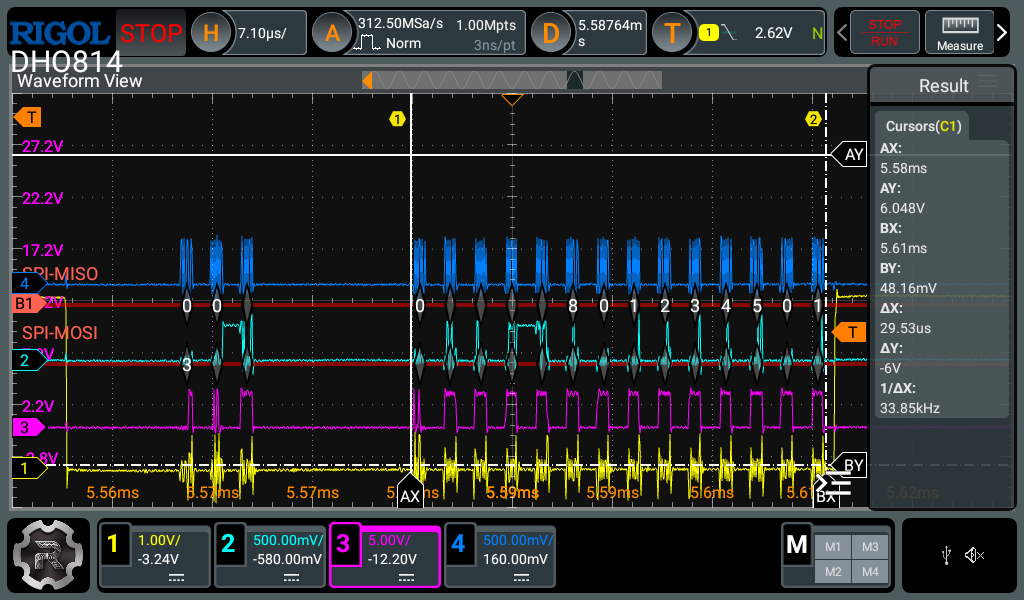This screenshot has width=1024, height=600.
Task: Select the AY cursor handle
Action: (x=849, y=155)
